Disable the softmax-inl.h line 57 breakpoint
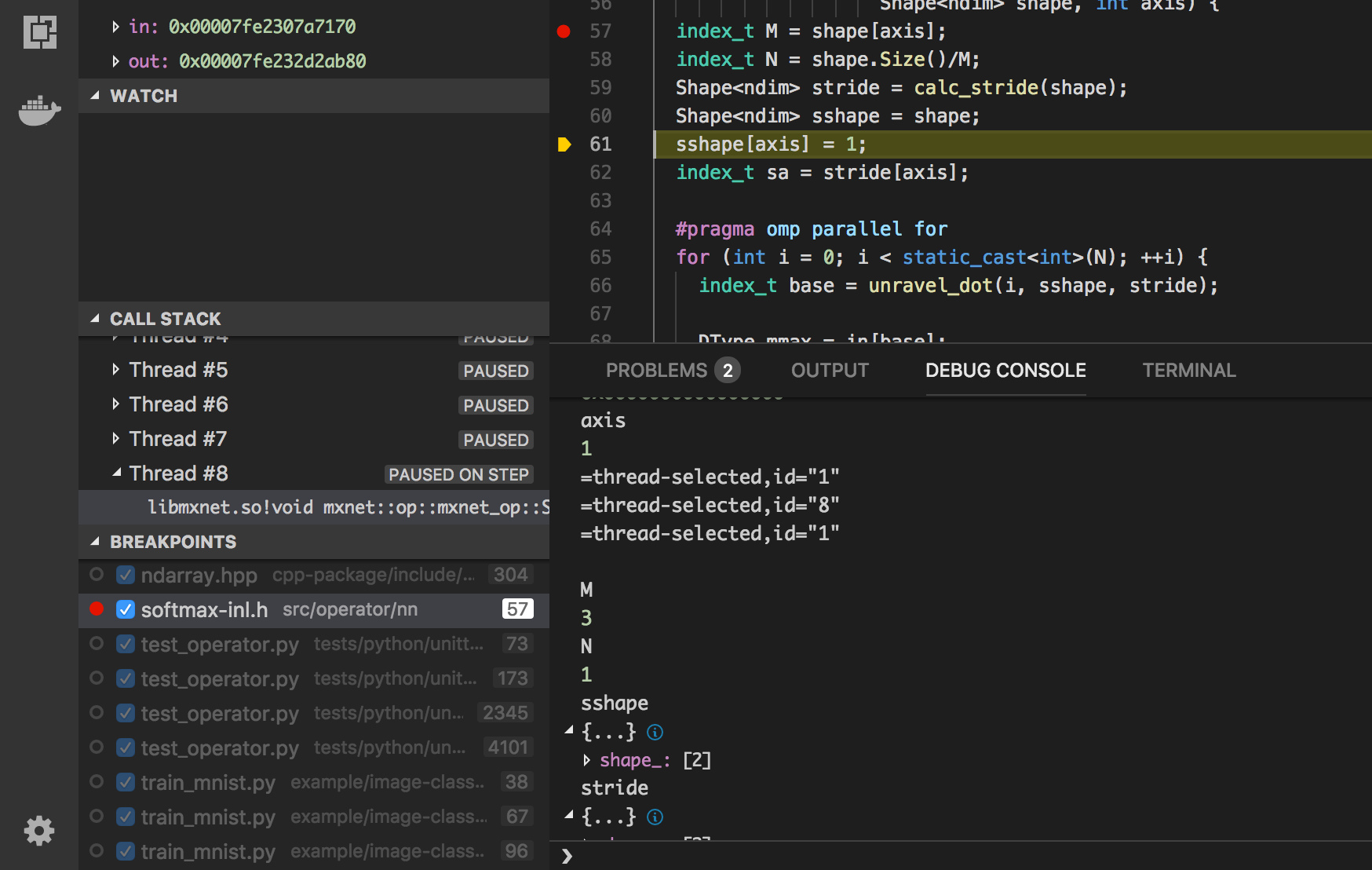The width and height of the screenshot is (1372, 870). [x=125, y=609]
